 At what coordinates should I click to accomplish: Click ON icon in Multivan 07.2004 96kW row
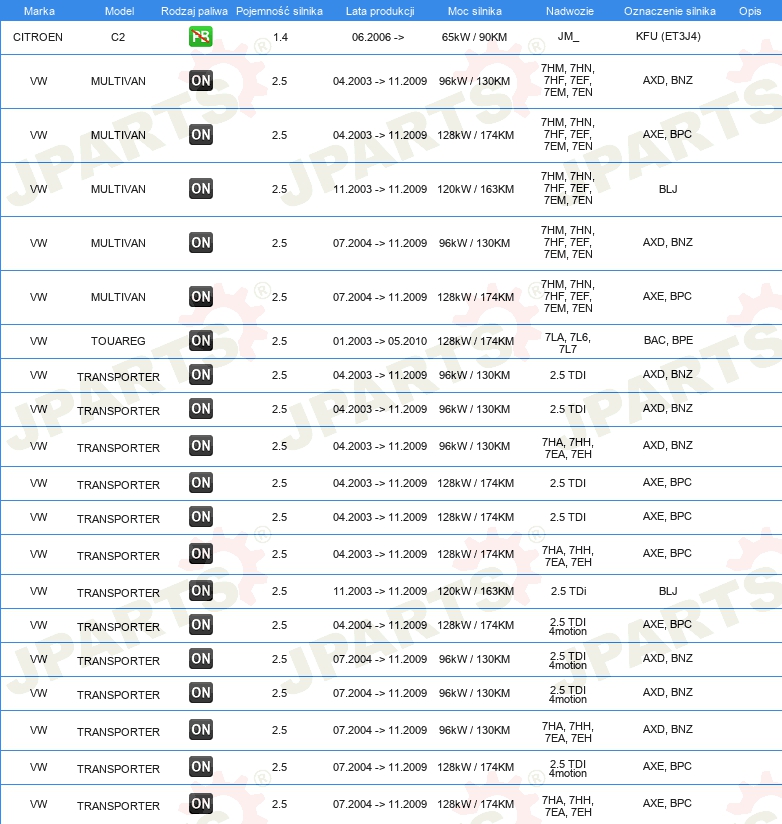click(x=201, y=243)
